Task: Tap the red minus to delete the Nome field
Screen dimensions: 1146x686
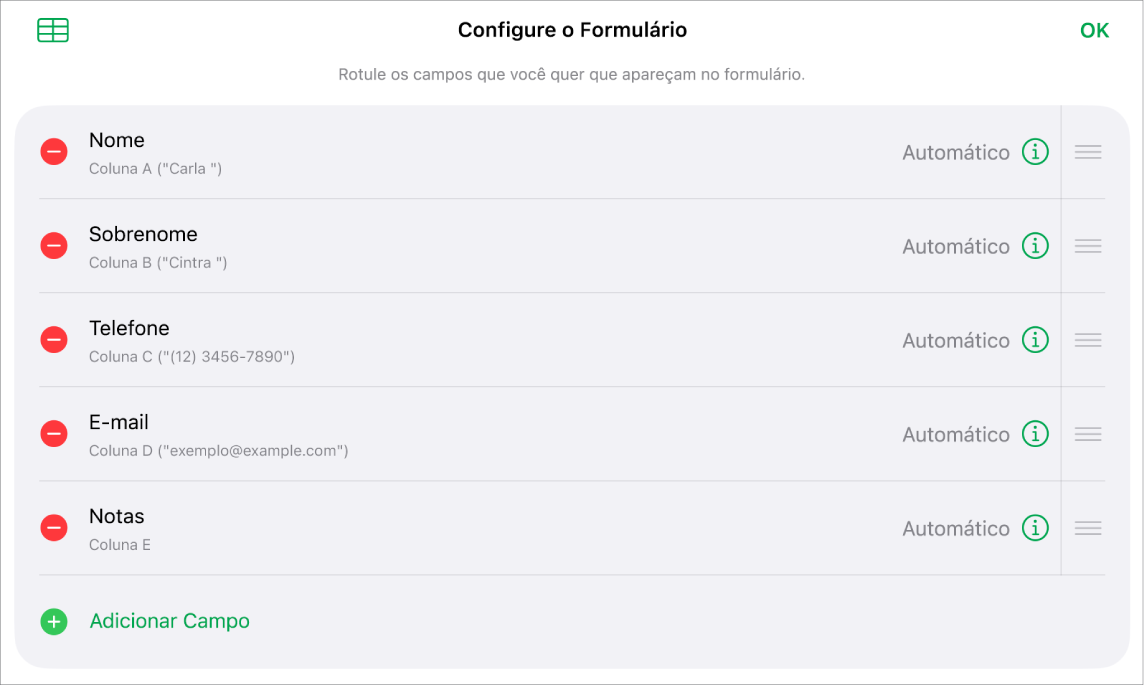Action: point(53,151)
